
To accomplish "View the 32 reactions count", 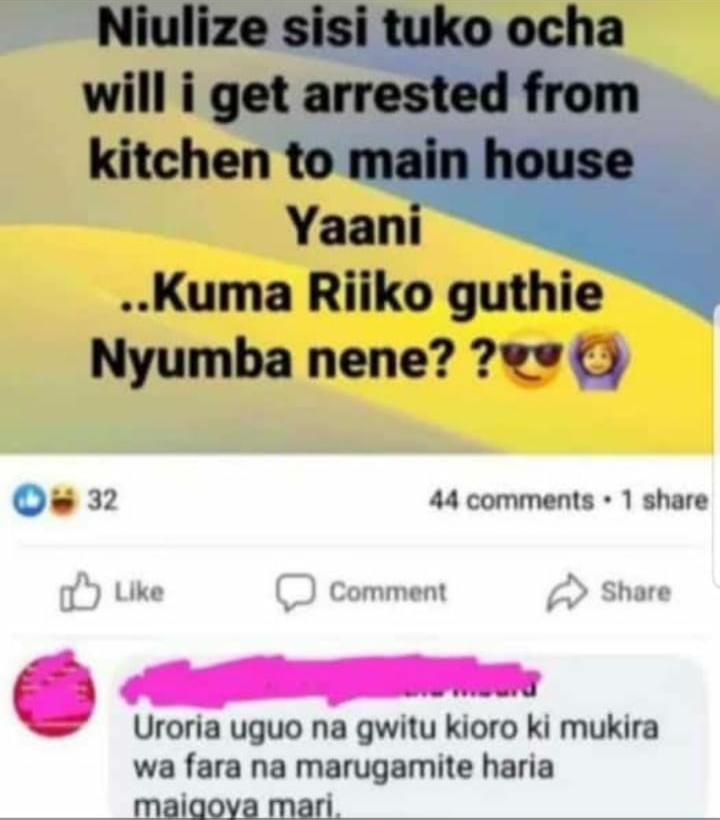I will (x=102, y=501).
